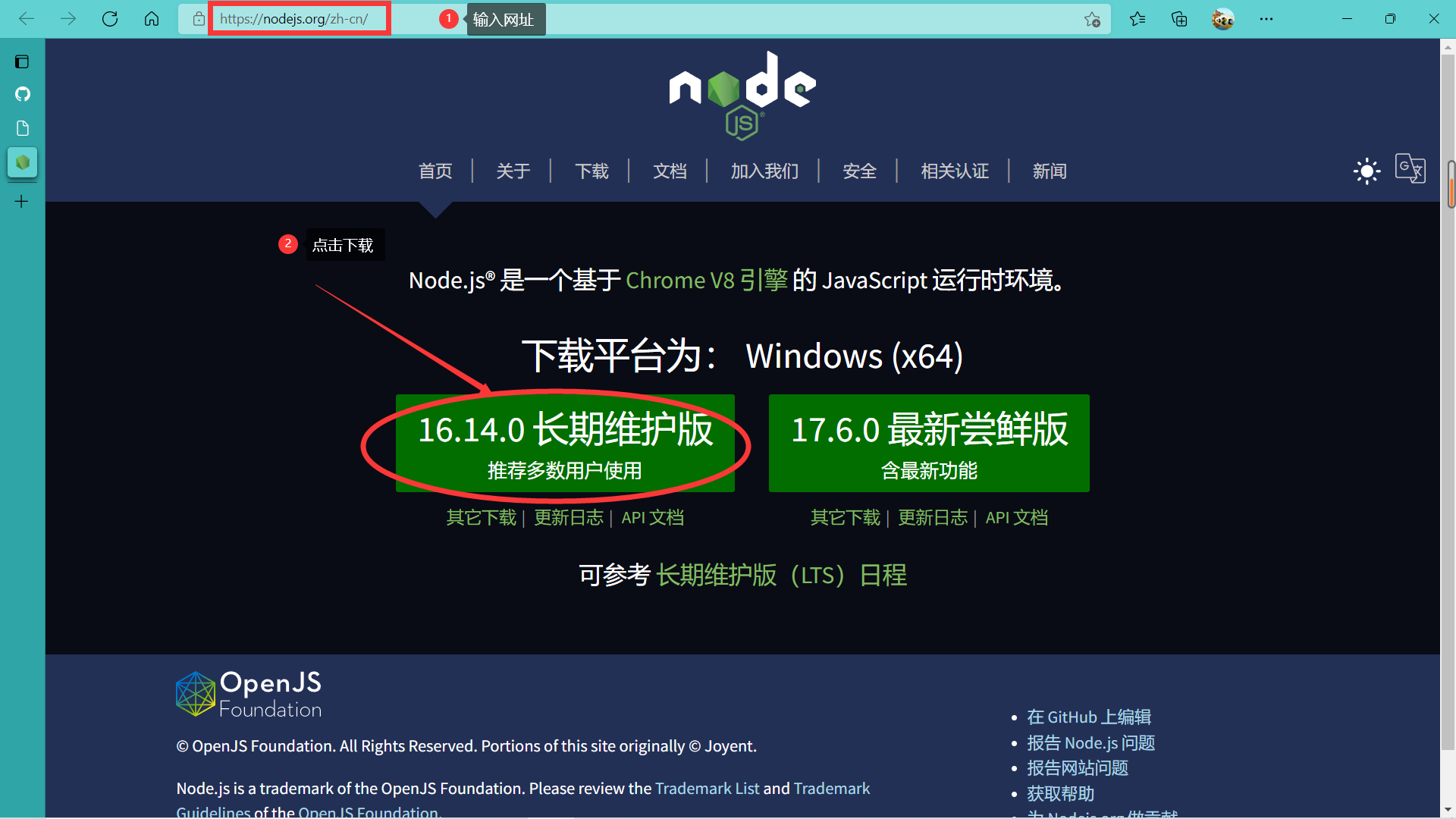Open 获取帮助 link

click(1060, 794)
